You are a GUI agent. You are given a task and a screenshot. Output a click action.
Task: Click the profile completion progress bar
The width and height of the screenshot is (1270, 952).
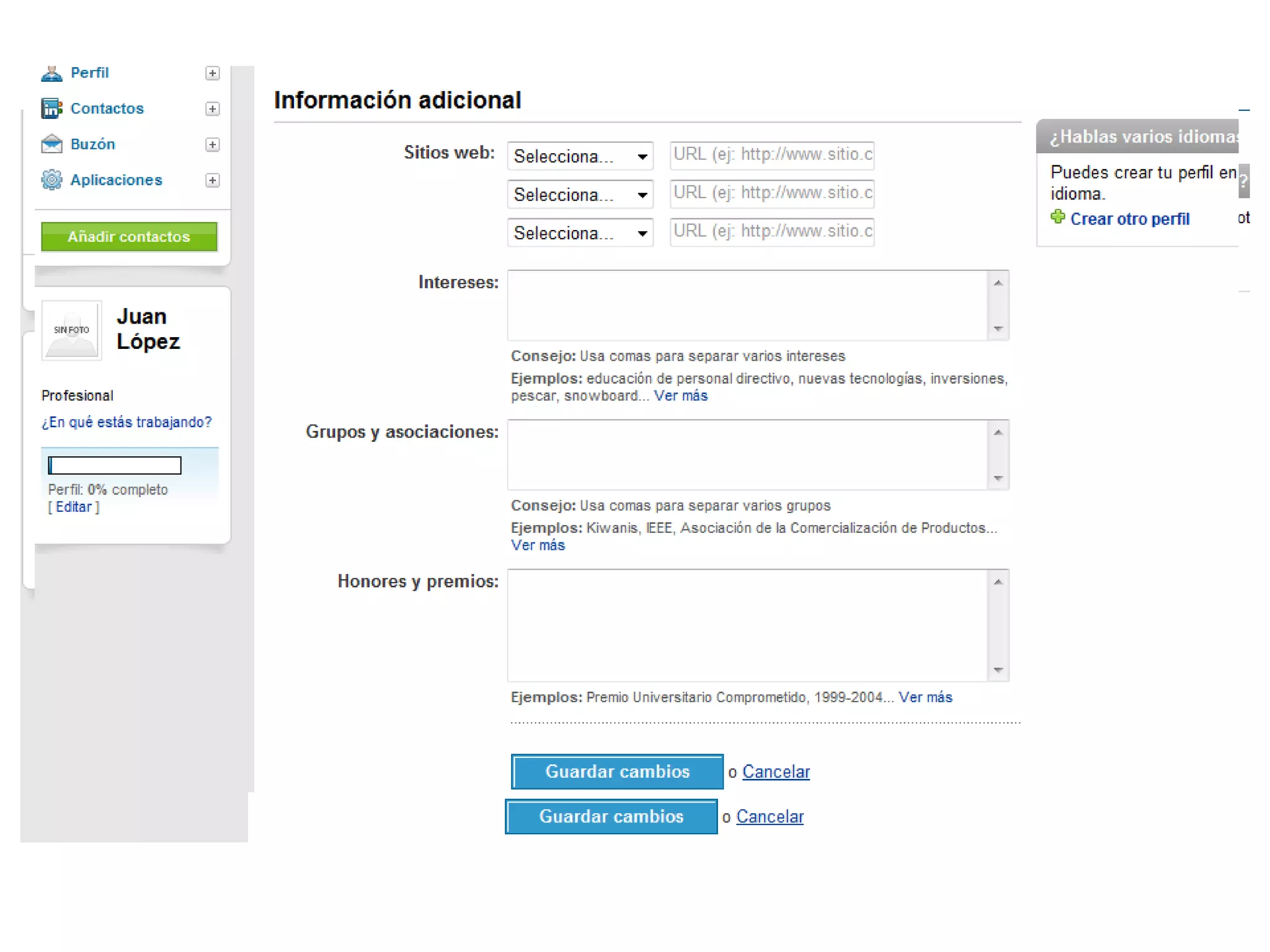[115, 465]
